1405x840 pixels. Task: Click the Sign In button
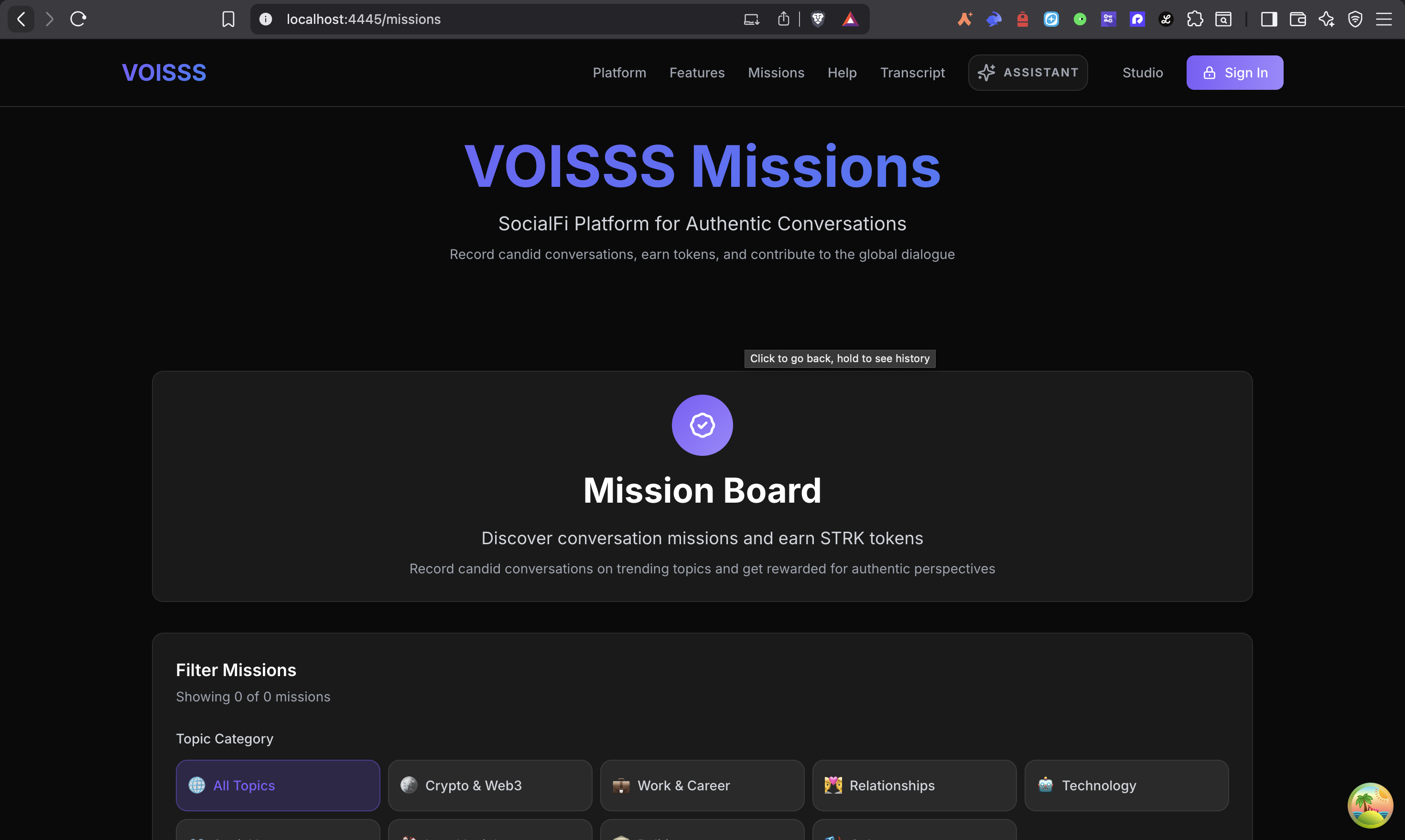(1234, 73)
